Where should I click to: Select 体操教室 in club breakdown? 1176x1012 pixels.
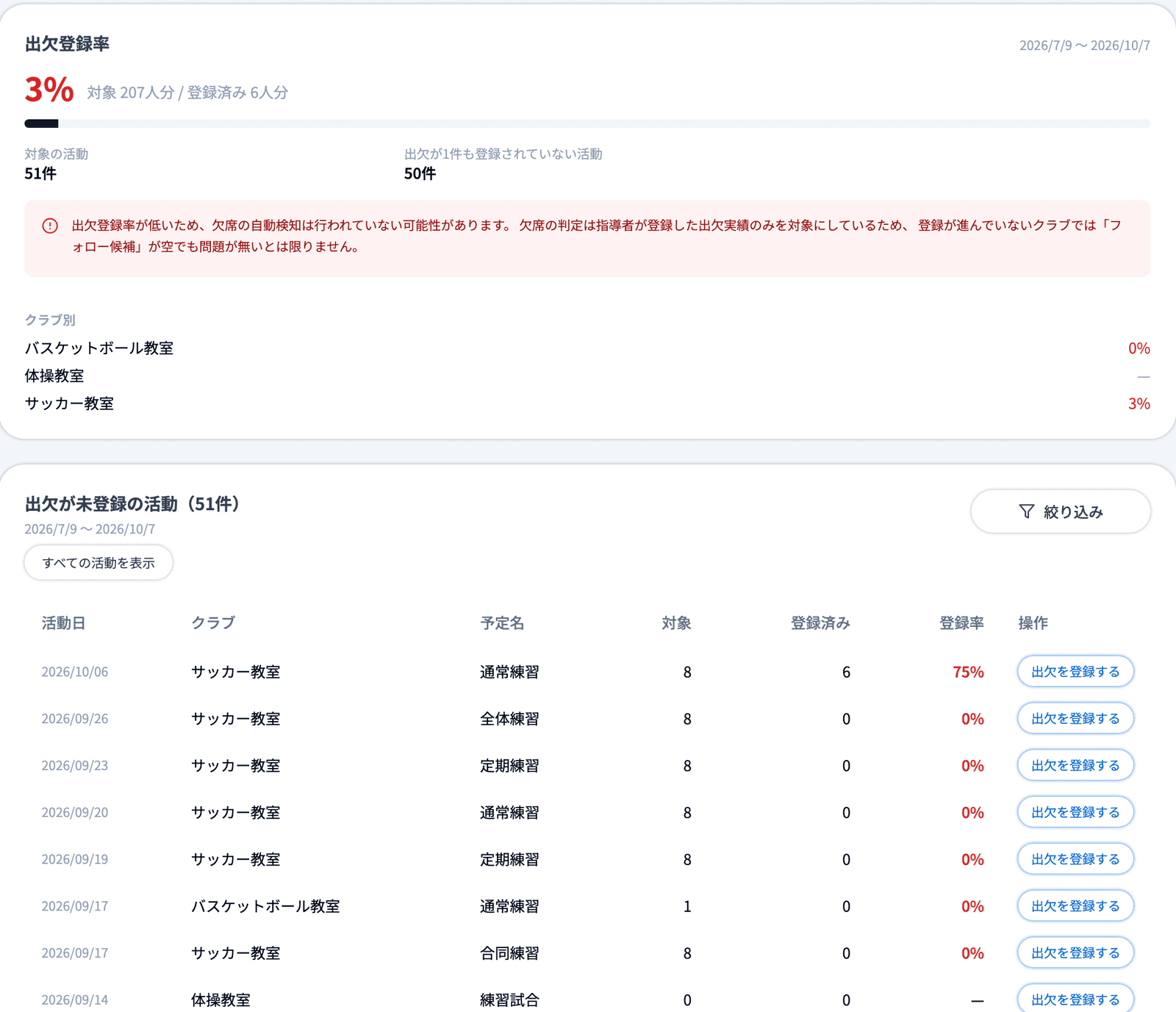tap(587, 376)
